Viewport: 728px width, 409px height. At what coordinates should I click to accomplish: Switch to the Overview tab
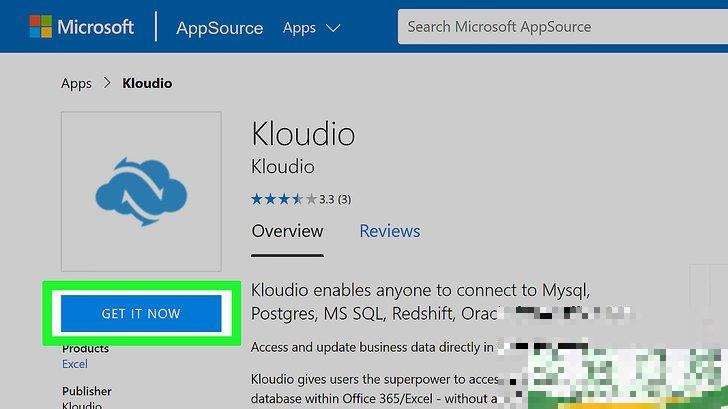(x=287, y=231)
